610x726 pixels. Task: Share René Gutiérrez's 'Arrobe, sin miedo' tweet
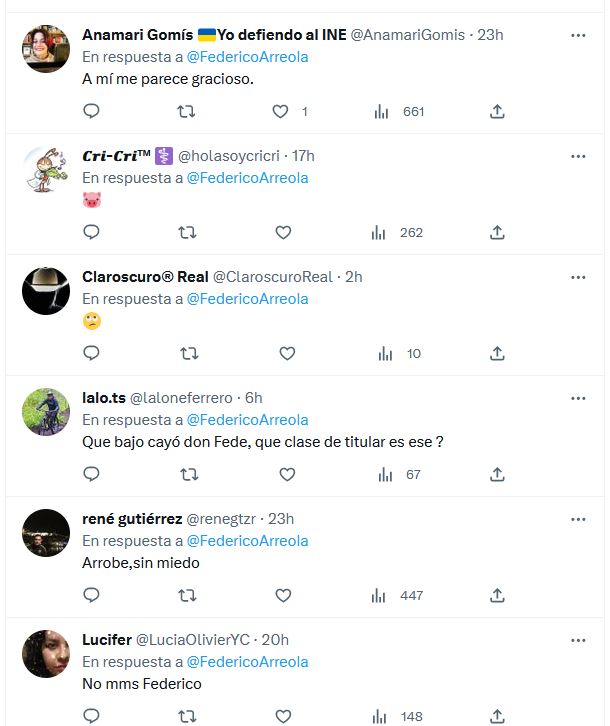[x=497, y=595]
